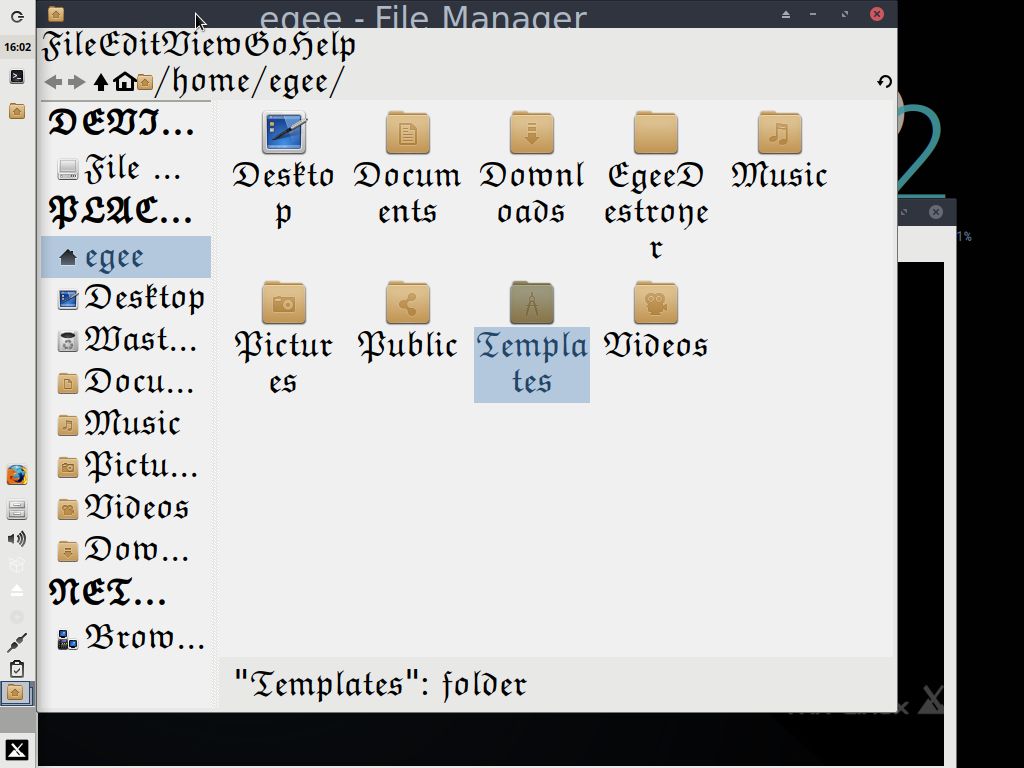Open a terminal from the left dock
Screen dimensions: 1024x768
(16, 77)
